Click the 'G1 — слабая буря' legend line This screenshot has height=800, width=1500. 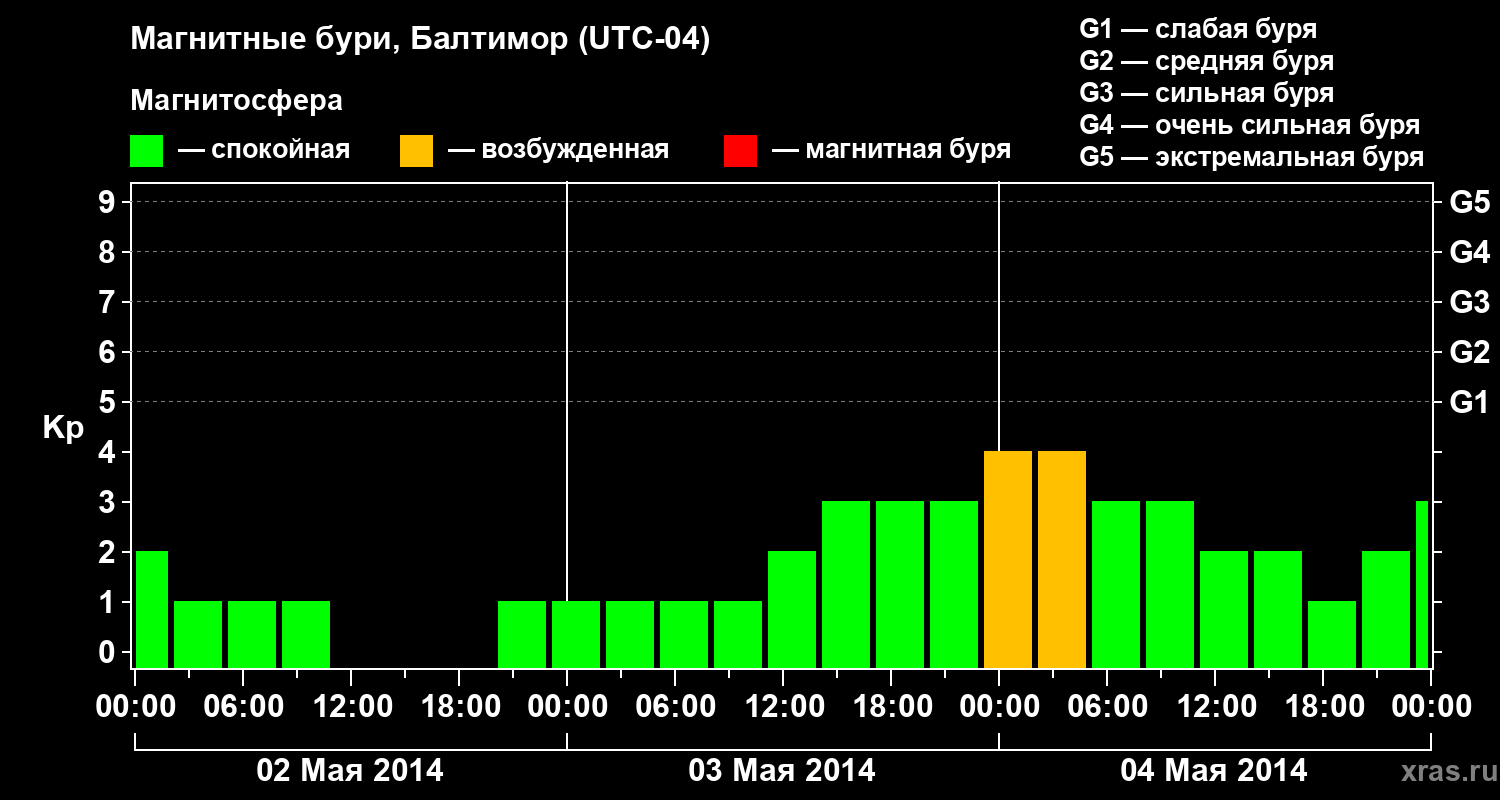click(1198, 29)
